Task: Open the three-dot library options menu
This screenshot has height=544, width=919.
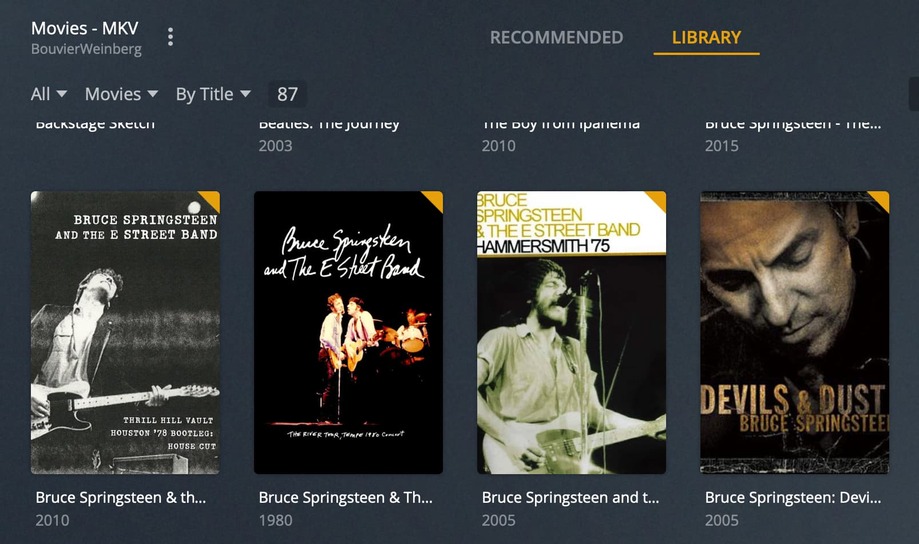Action: click(x=170, y=37)
